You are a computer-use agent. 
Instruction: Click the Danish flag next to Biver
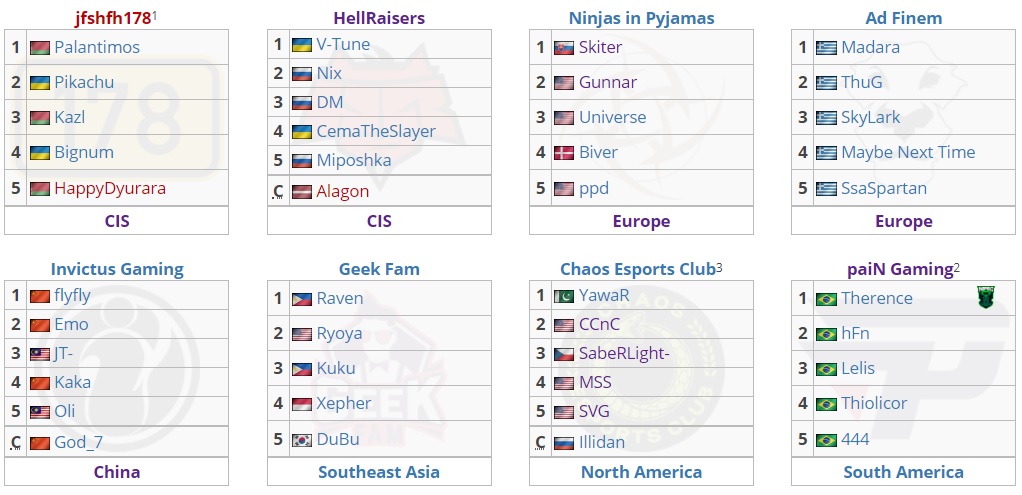[564, 153]
